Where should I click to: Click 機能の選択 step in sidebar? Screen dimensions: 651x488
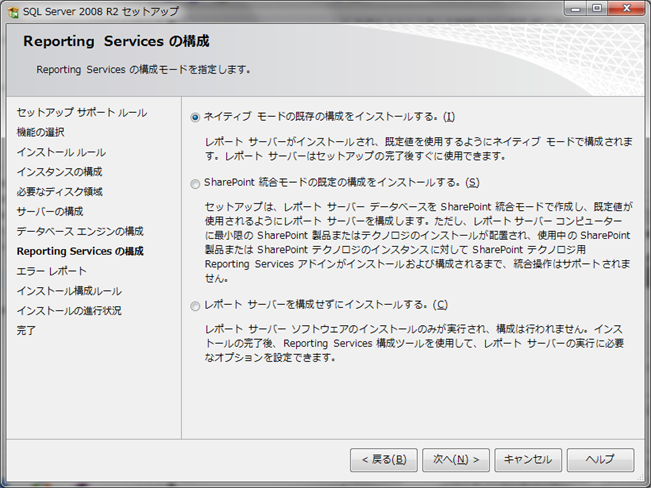click(41, 132)
